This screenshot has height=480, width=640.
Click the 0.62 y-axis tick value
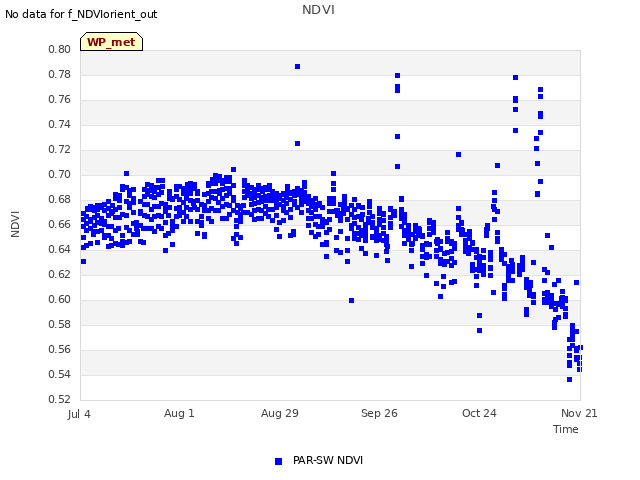60,274
